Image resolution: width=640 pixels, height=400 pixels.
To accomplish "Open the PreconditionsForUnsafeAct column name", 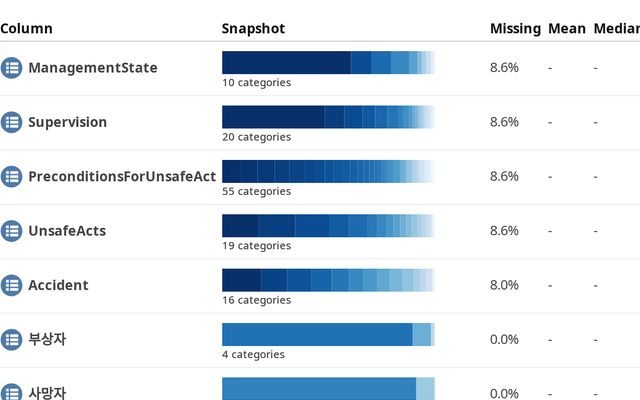I will tap(122, 177).
